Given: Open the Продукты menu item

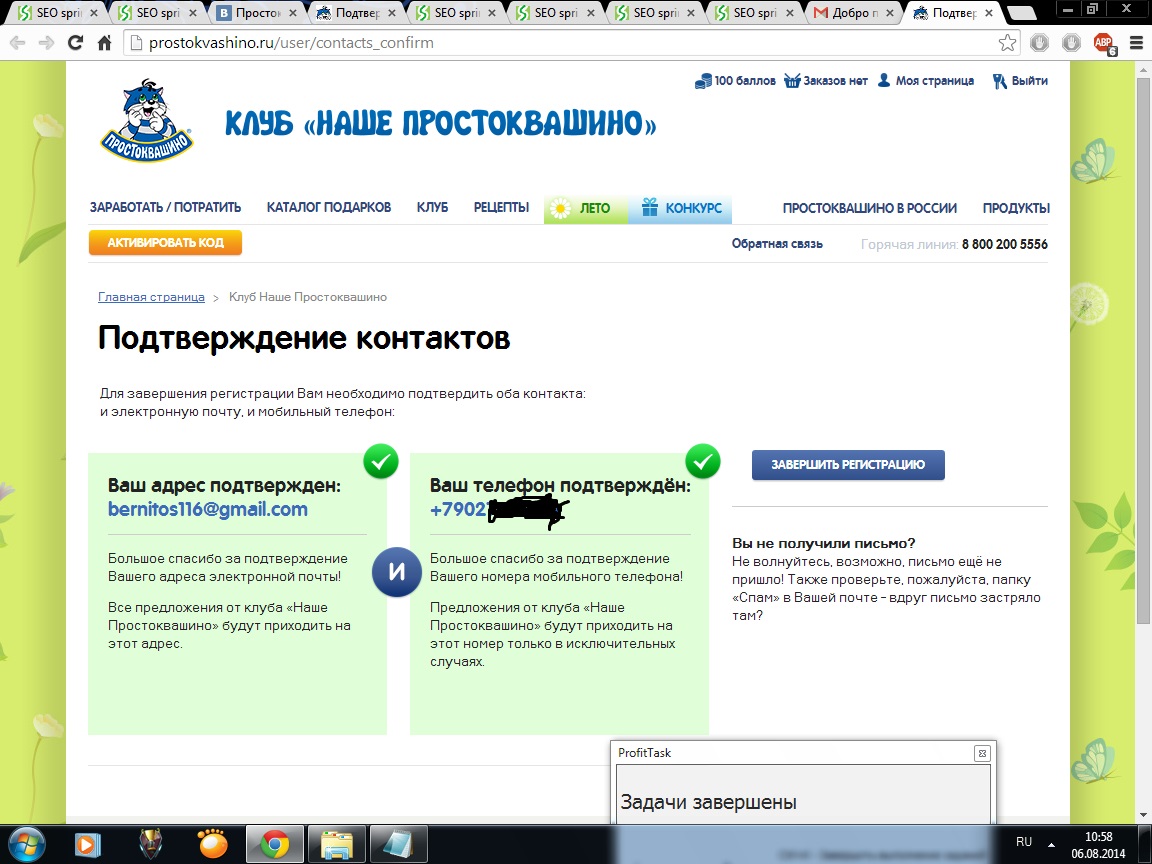Looking at the screenshot, I should click(1016, 208).
